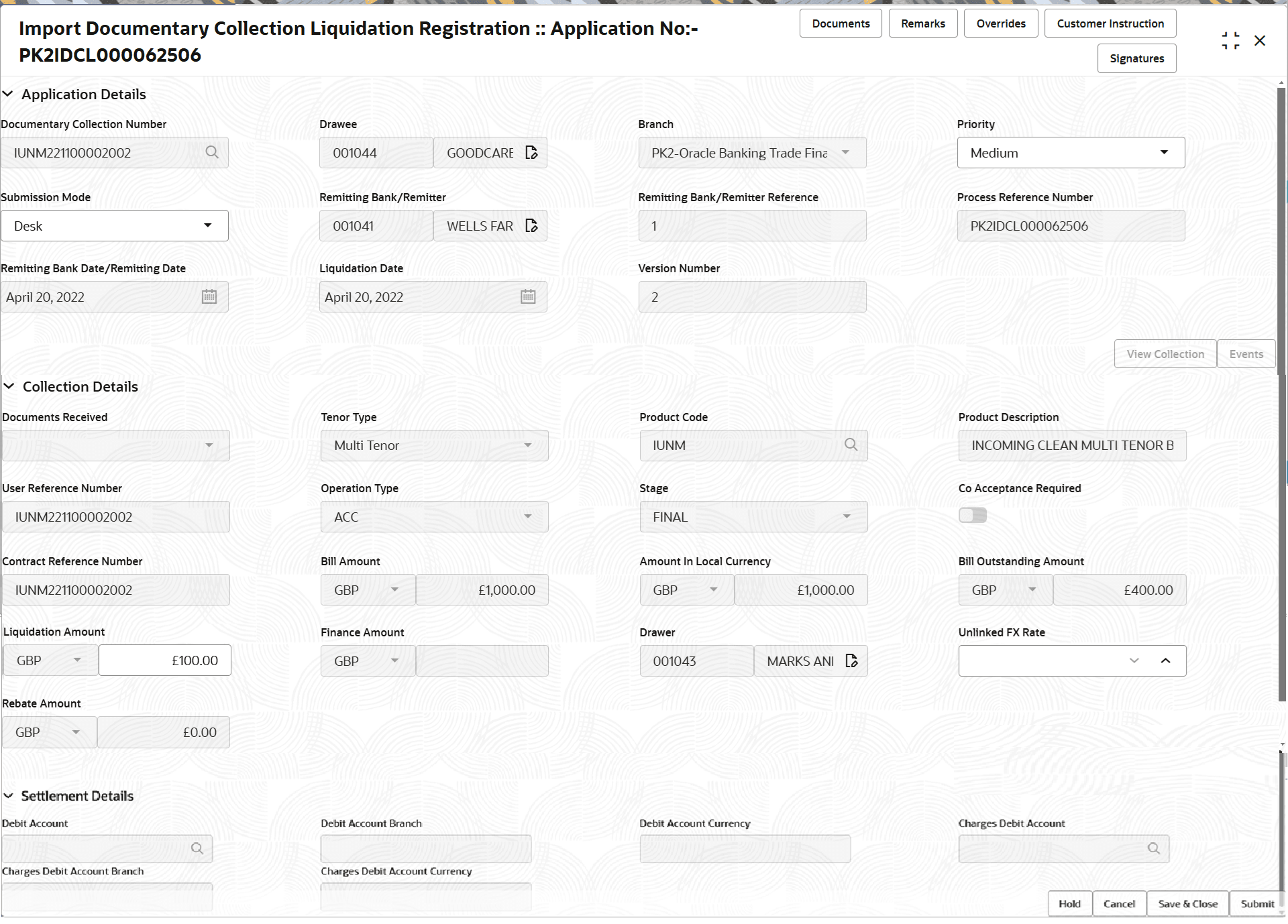Open the Liquidation Date calendar picker
This screenshot has height=924, width=1288.
click(x=528, y=296)
